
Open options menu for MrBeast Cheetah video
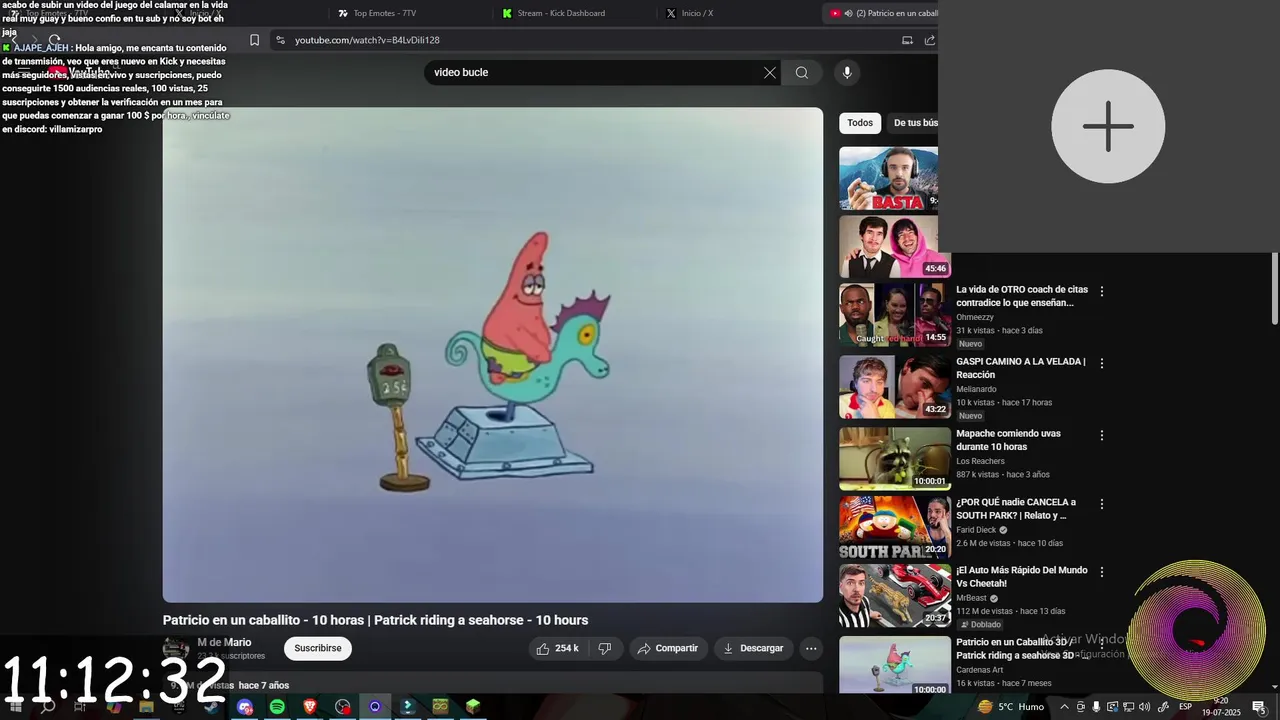tap(1102, 572)
